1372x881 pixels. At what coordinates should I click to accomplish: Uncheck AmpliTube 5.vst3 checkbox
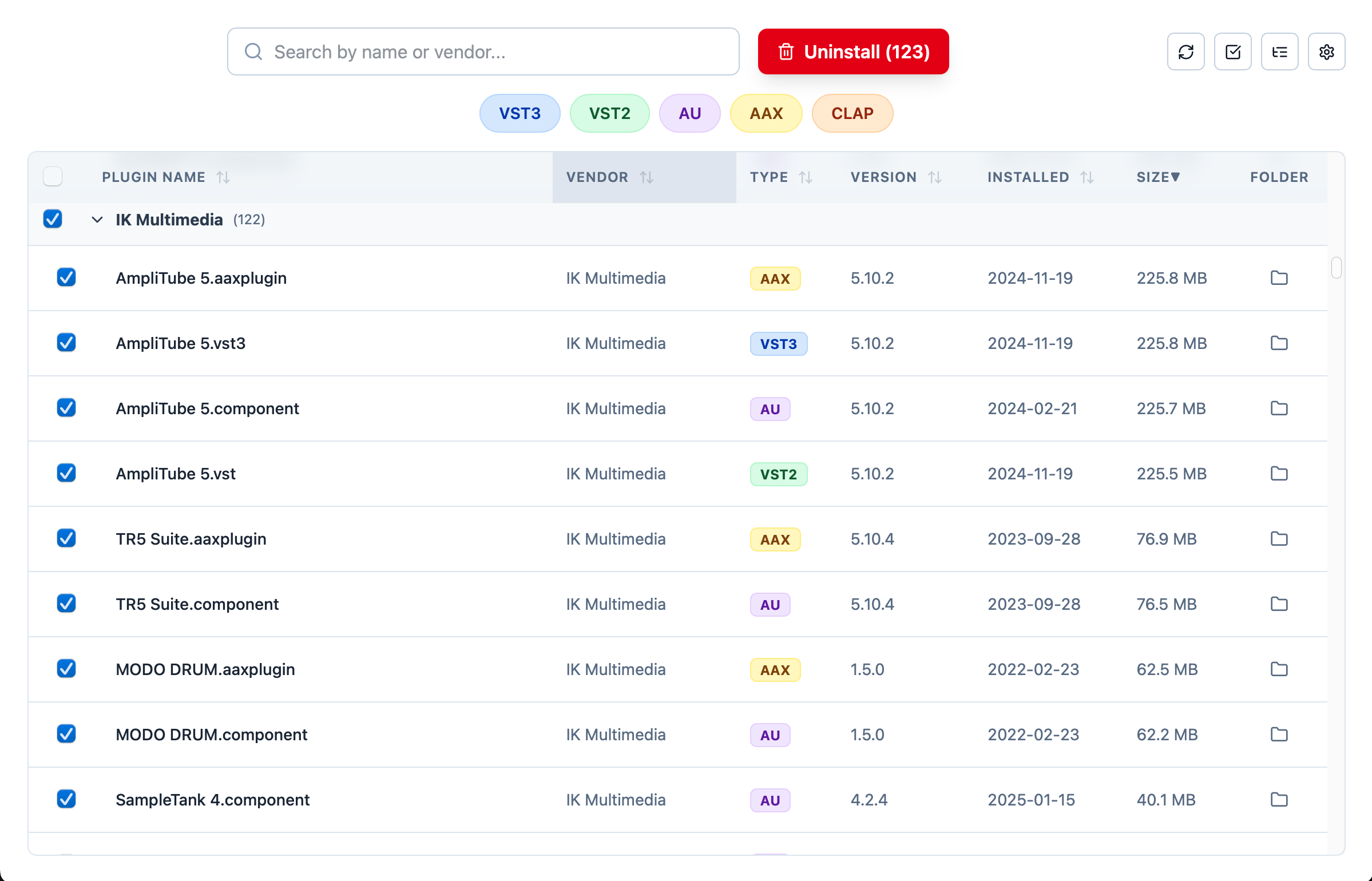(x=66, y=342)
